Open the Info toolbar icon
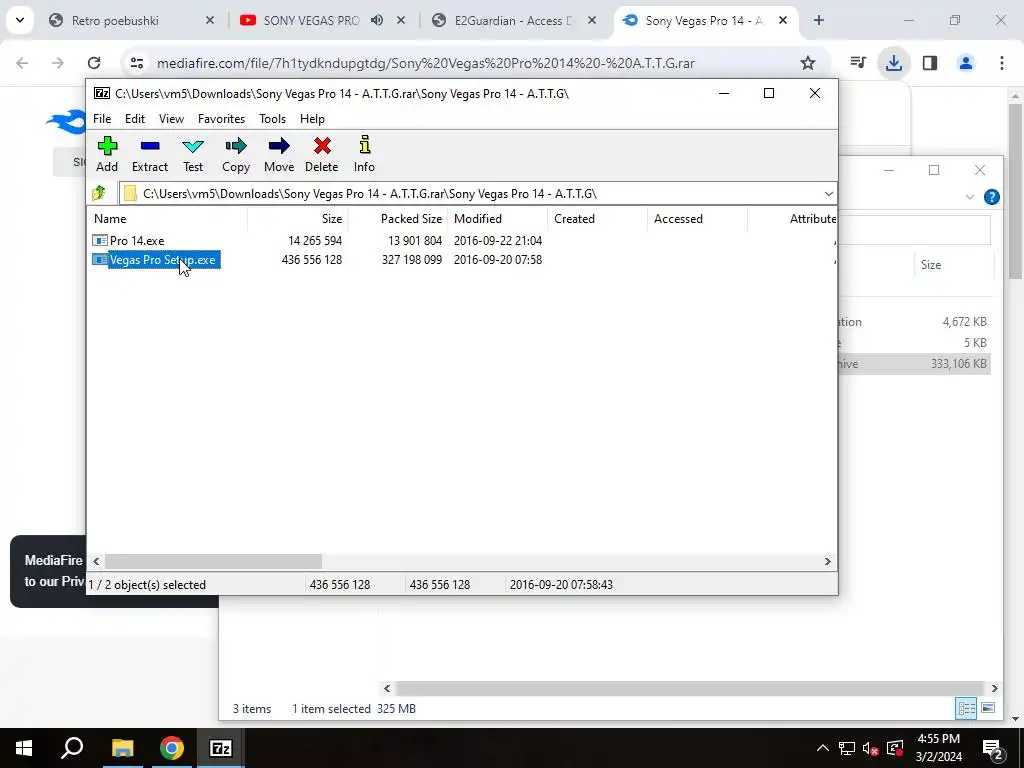This screenshot has height=768, width=1024. click(x=364, y=154)
